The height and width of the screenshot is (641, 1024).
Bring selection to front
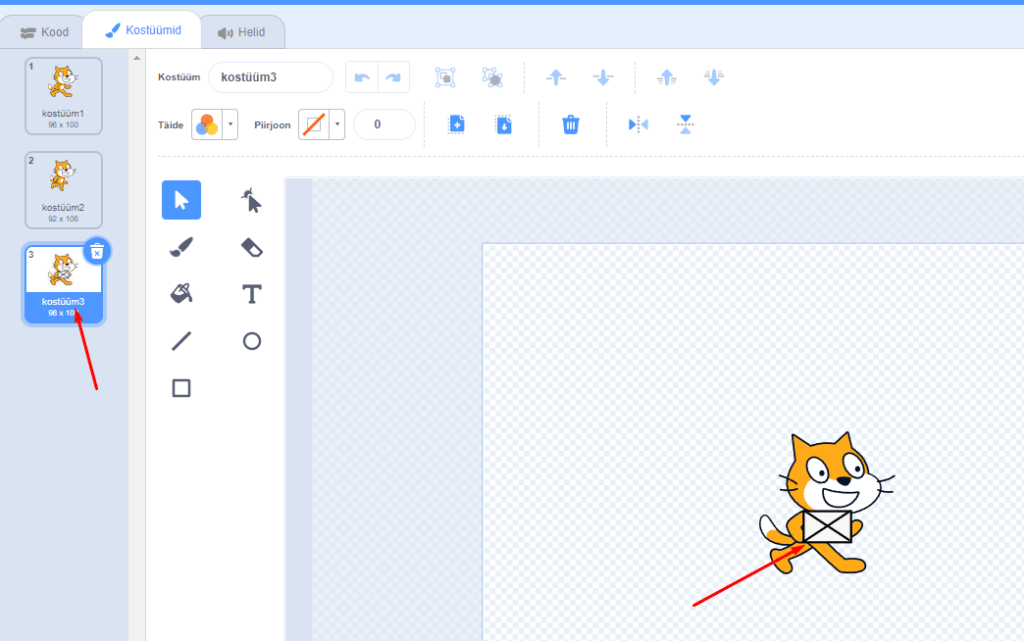[667, 78]
